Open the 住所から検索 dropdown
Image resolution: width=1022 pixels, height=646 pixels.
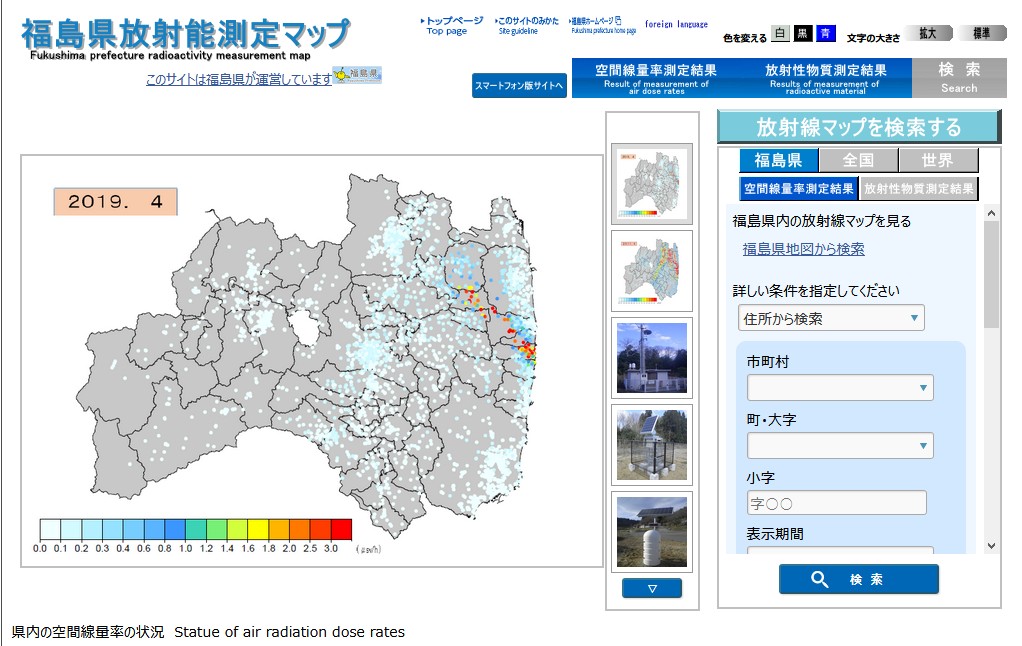click(x=831, y=318)
